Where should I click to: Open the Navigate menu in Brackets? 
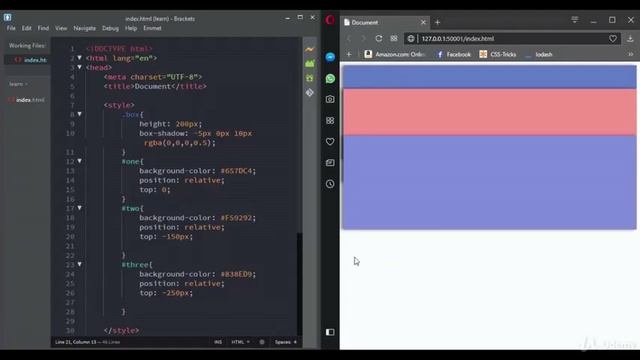(x=84, y=28)
